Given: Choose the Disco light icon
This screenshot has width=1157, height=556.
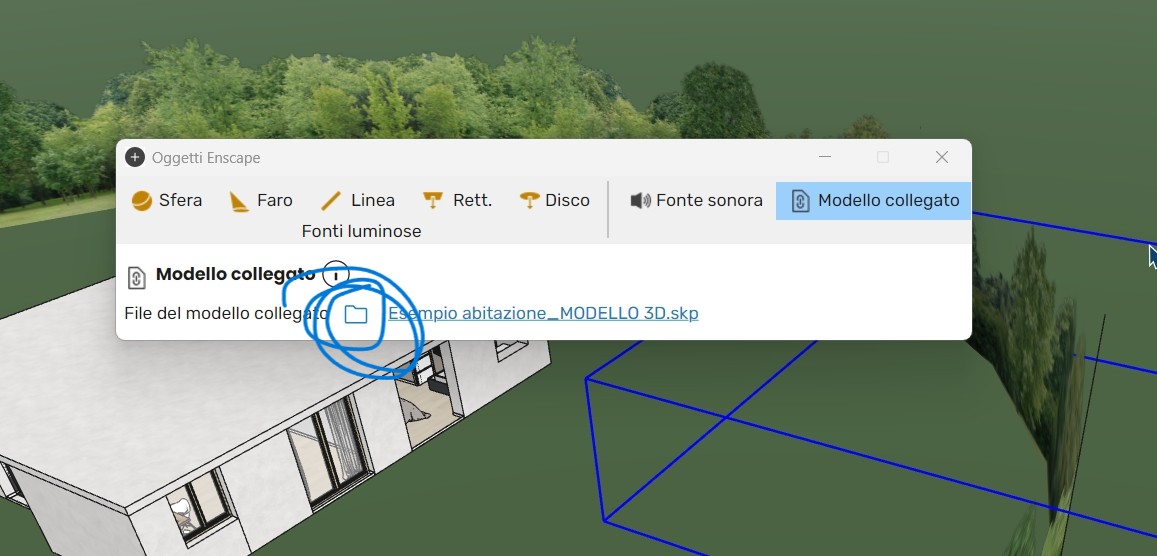Looking at the screenshot, I should [x=530, y=201].
